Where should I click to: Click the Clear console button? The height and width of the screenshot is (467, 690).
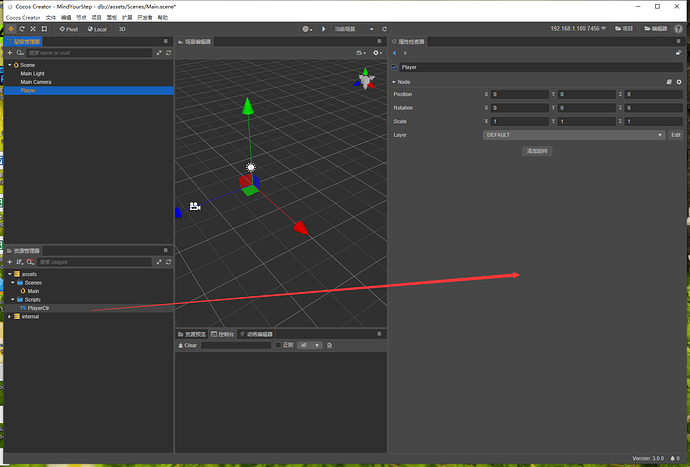click(x=187, y=346)
